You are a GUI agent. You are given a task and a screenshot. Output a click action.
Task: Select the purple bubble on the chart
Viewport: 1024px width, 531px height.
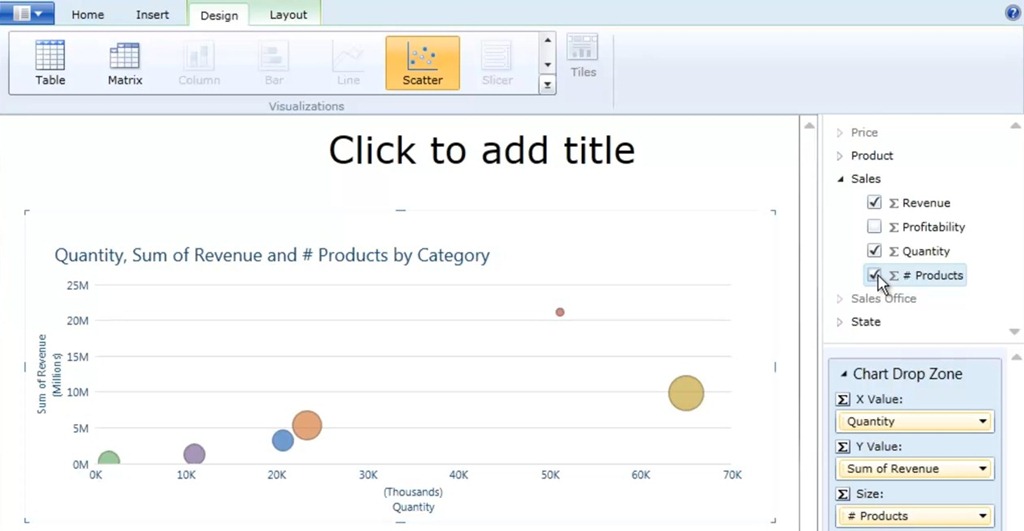pyautogui.click(x=194, y=454)
